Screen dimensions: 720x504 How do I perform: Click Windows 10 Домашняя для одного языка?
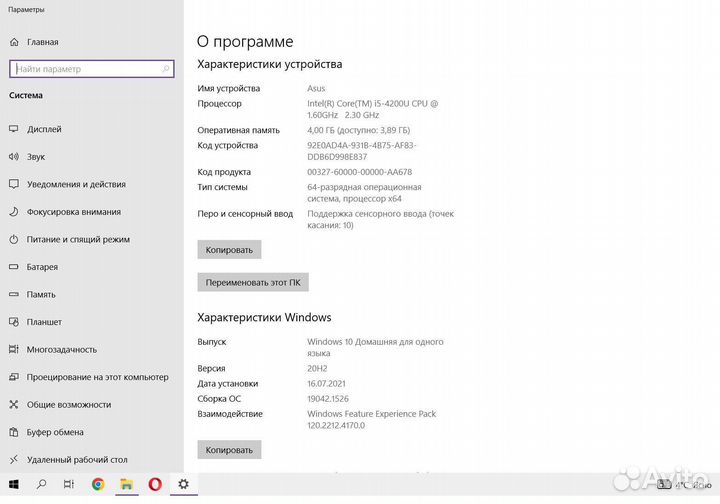375,347
